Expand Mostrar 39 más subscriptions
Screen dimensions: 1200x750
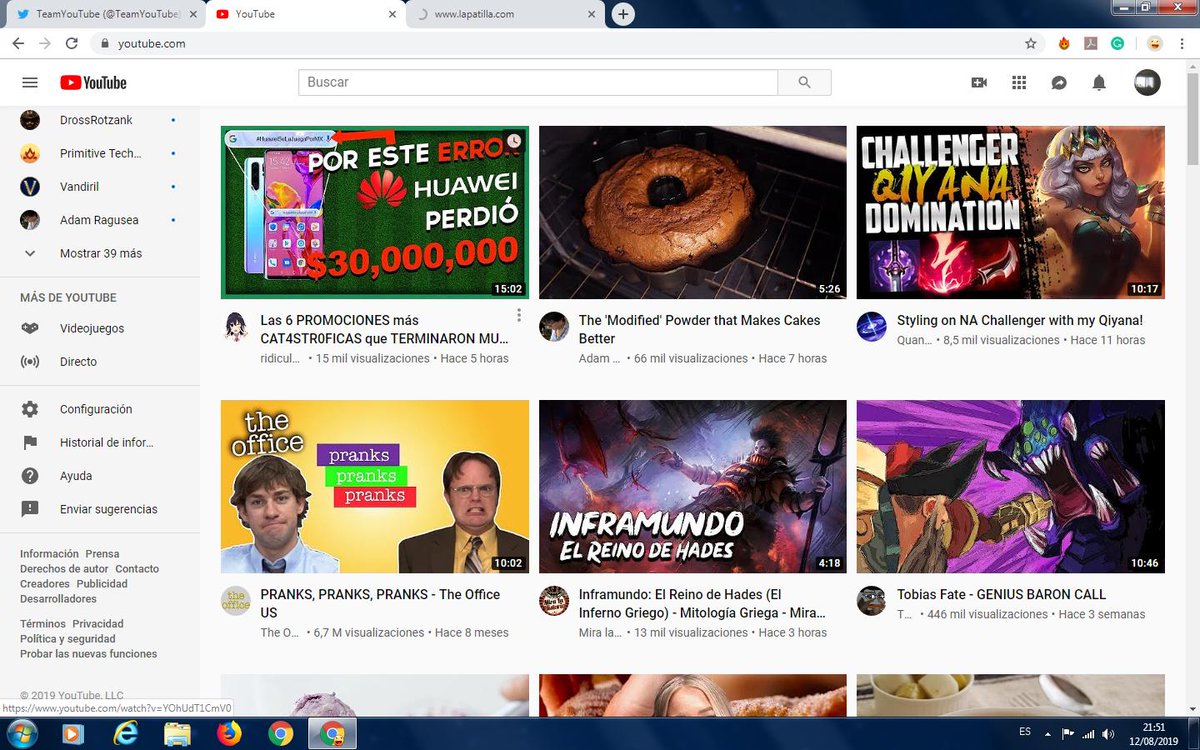[100, 253]
